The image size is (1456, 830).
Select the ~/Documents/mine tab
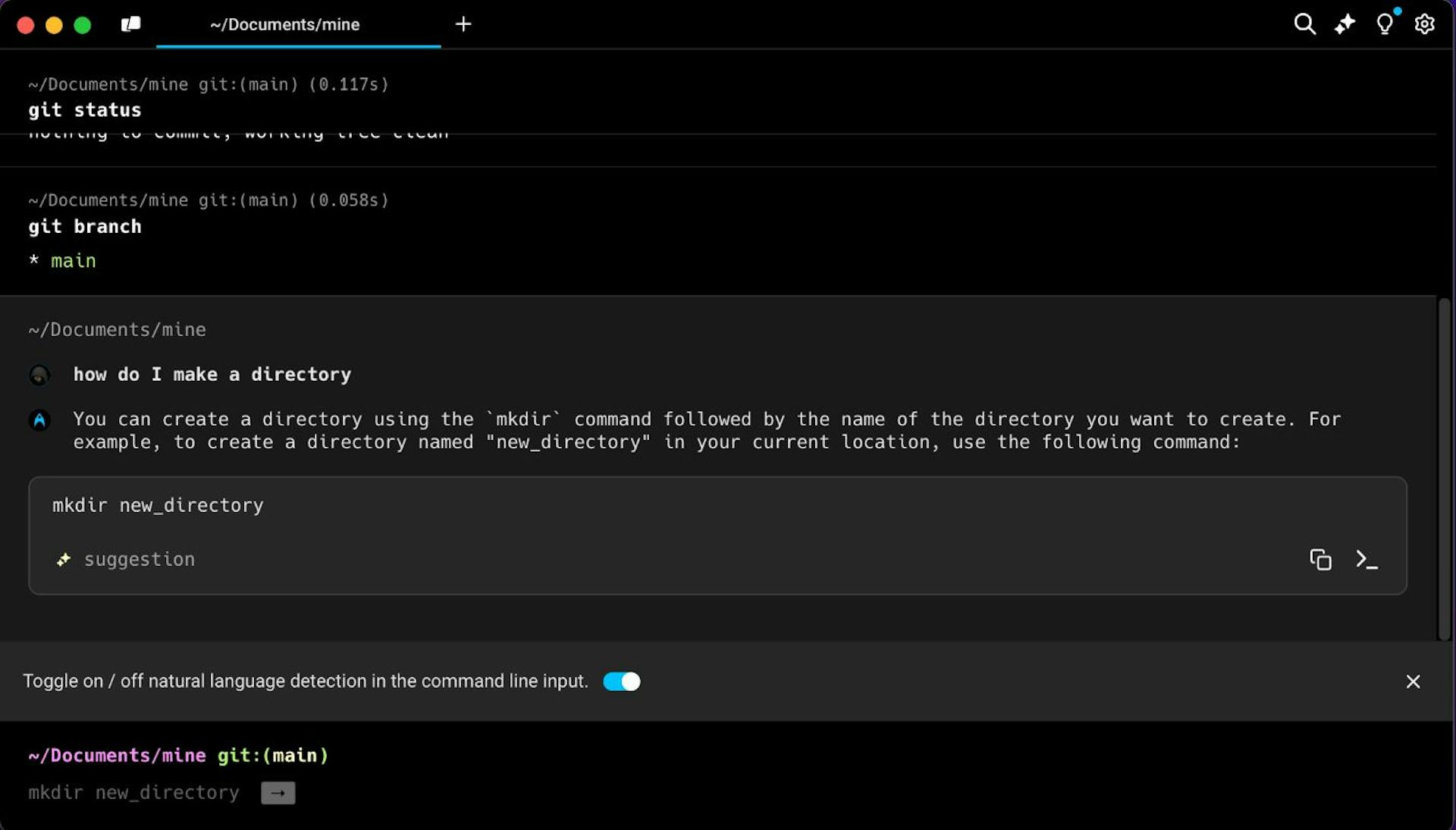pyautogui.click(x=284, y=24)
